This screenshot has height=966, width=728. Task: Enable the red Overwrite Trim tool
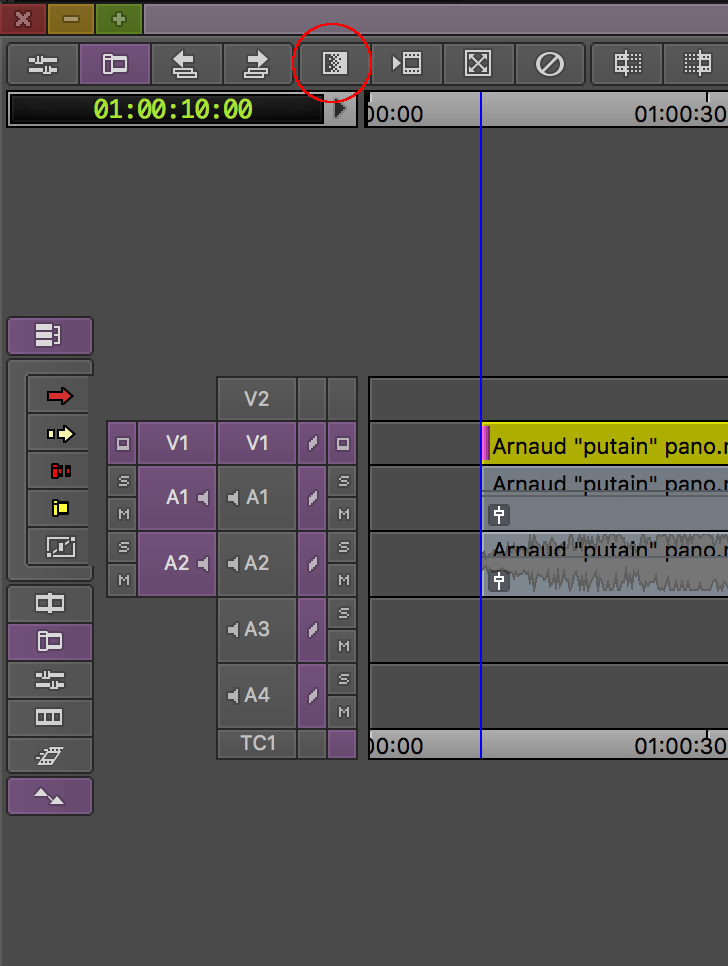pyautogui.click(x=60, y=471)
